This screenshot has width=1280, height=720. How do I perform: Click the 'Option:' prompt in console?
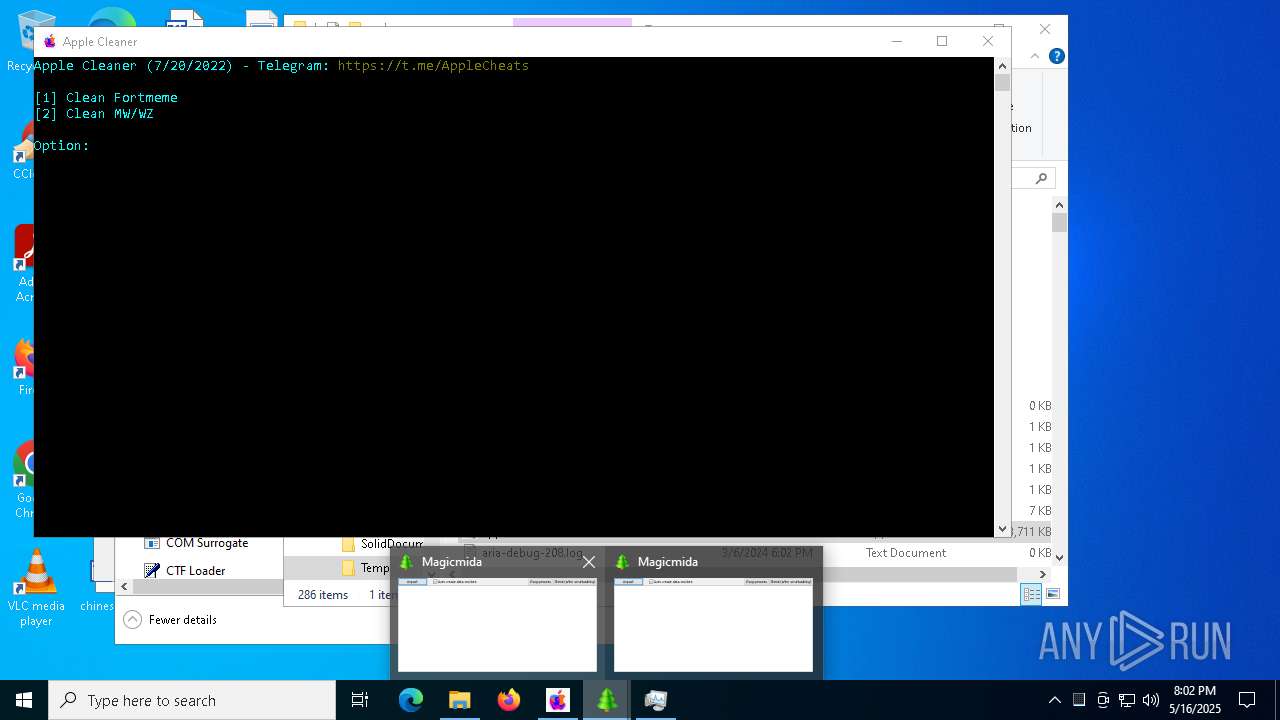tap(61, 146)
